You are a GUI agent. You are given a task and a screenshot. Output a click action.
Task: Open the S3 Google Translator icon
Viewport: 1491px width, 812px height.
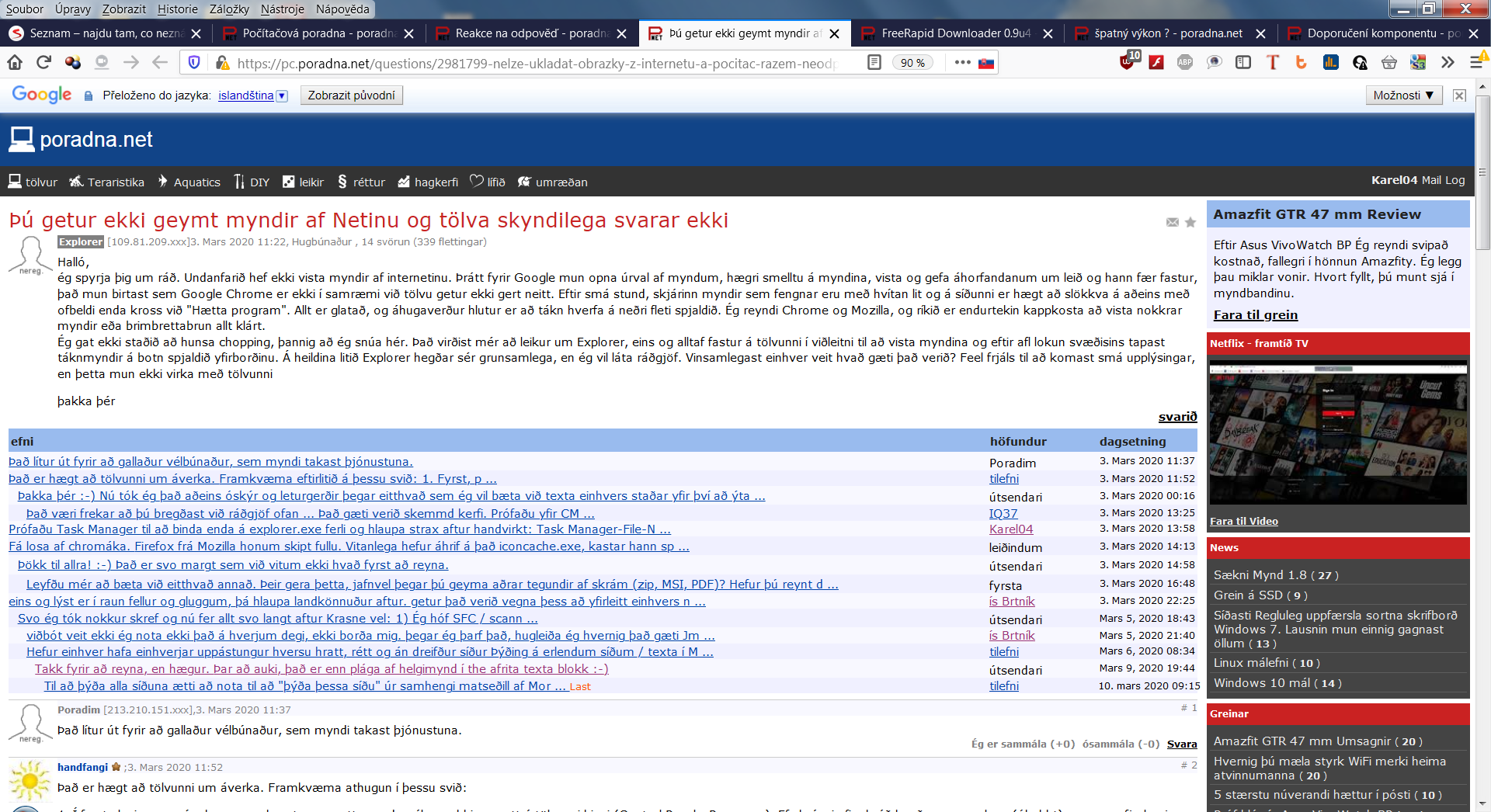1418,62
